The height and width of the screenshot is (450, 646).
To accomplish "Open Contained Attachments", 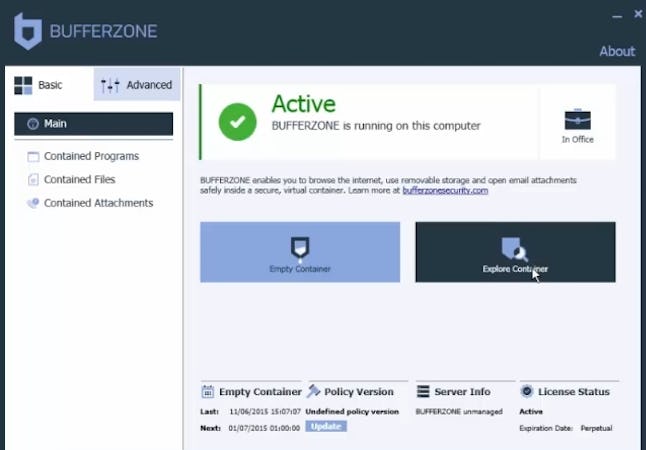I will coord(98,203).
